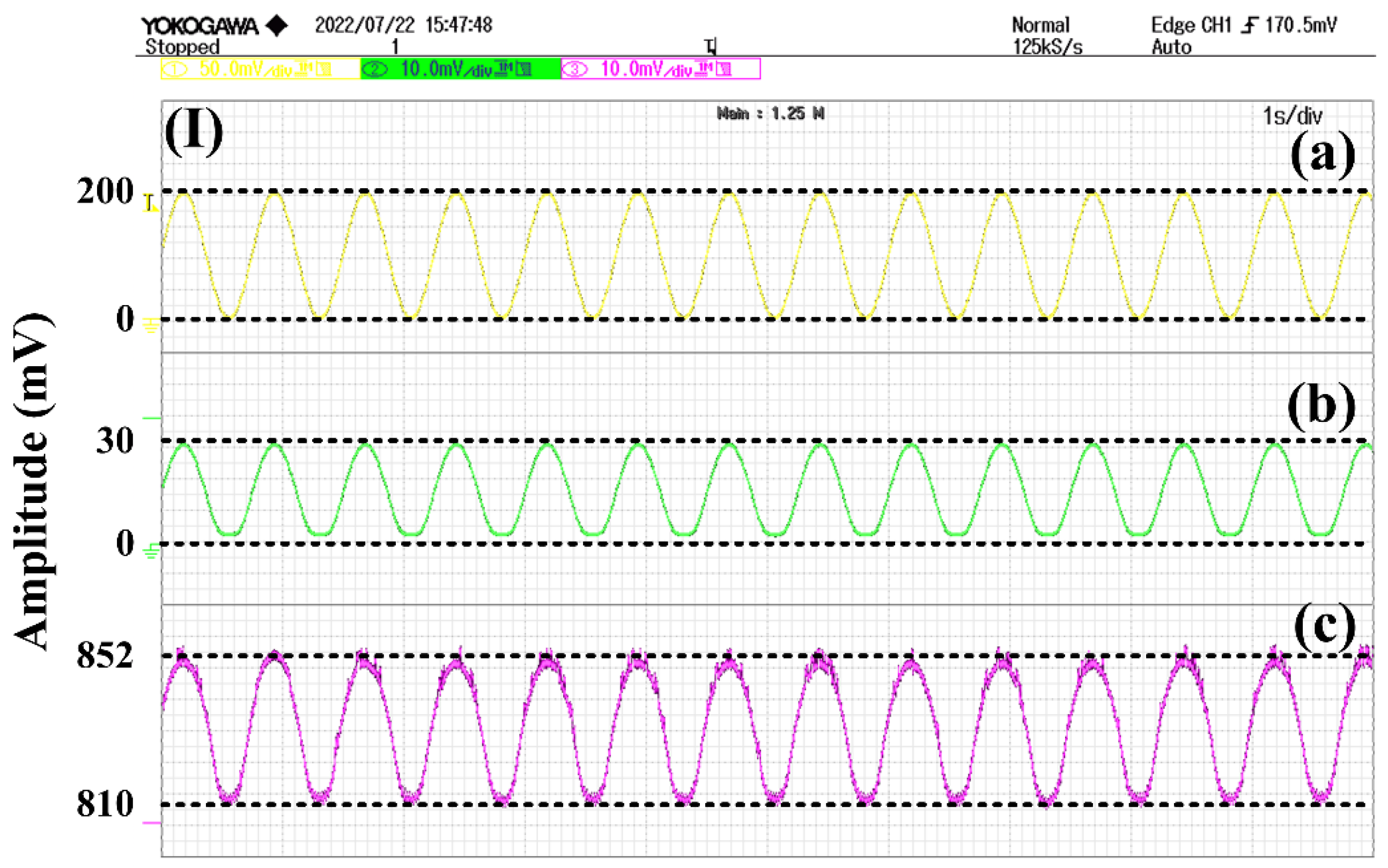
Task: Click the Yokogawa diamond logo icon
Action: pos(277,26)
